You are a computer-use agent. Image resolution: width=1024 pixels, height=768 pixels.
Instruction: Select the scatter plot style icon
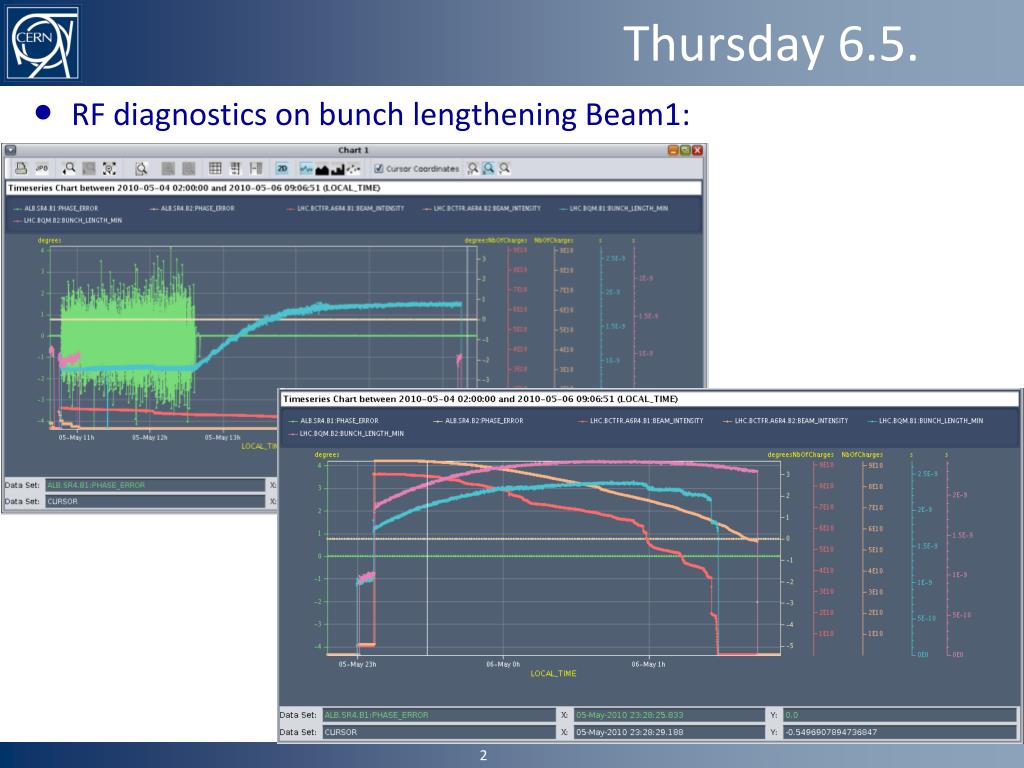(x=353, y=168)
